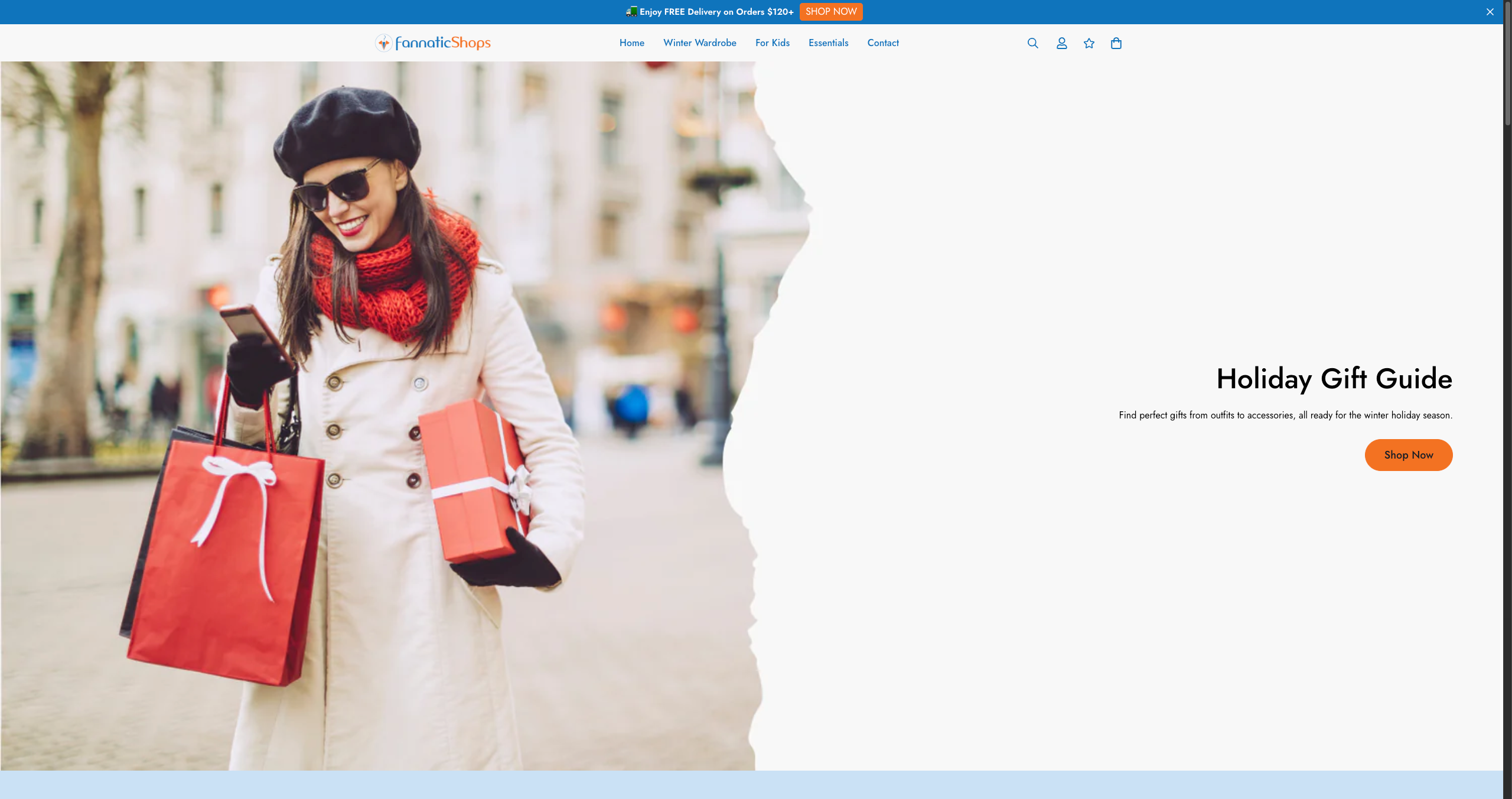Click the woman shopping hero image
This screenshot has width=1512, height=799.
[x=378, y=414]
